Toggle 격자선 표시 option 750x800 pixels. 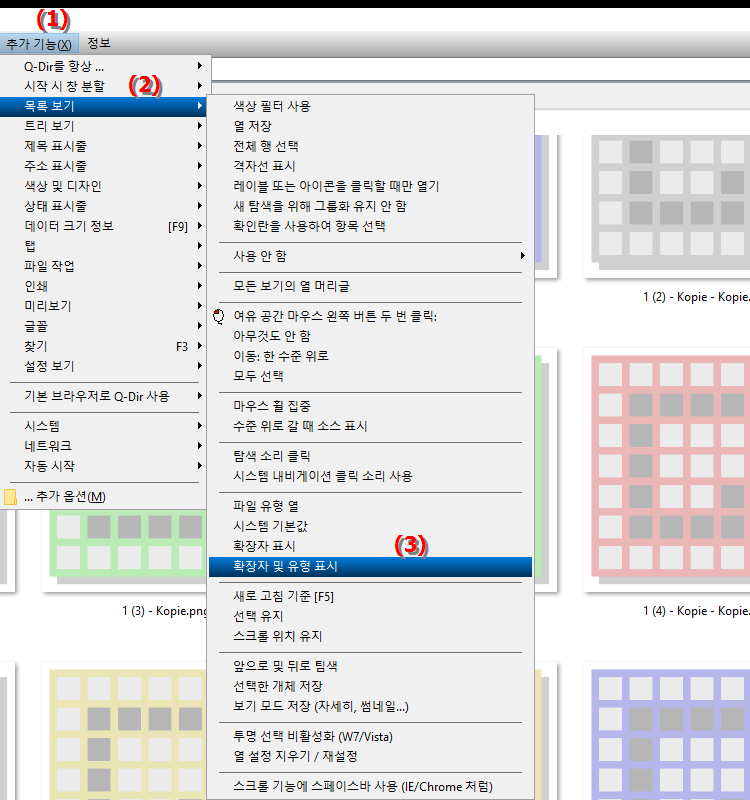370,166
